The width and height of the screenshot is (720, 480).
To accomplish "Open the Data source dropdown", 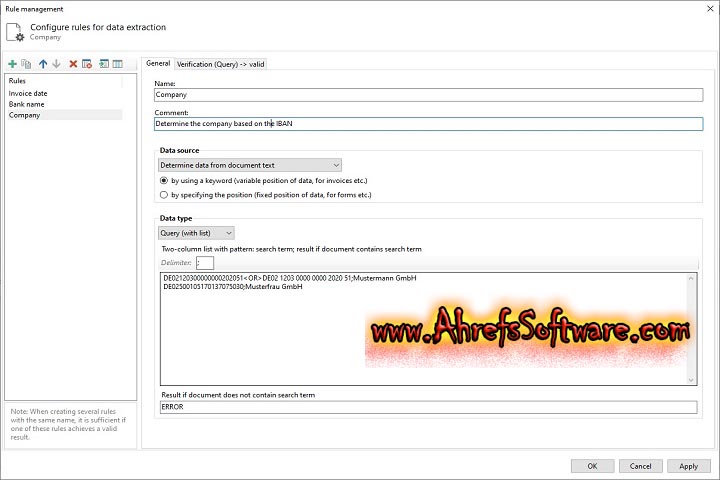I will tap(250, 165).
